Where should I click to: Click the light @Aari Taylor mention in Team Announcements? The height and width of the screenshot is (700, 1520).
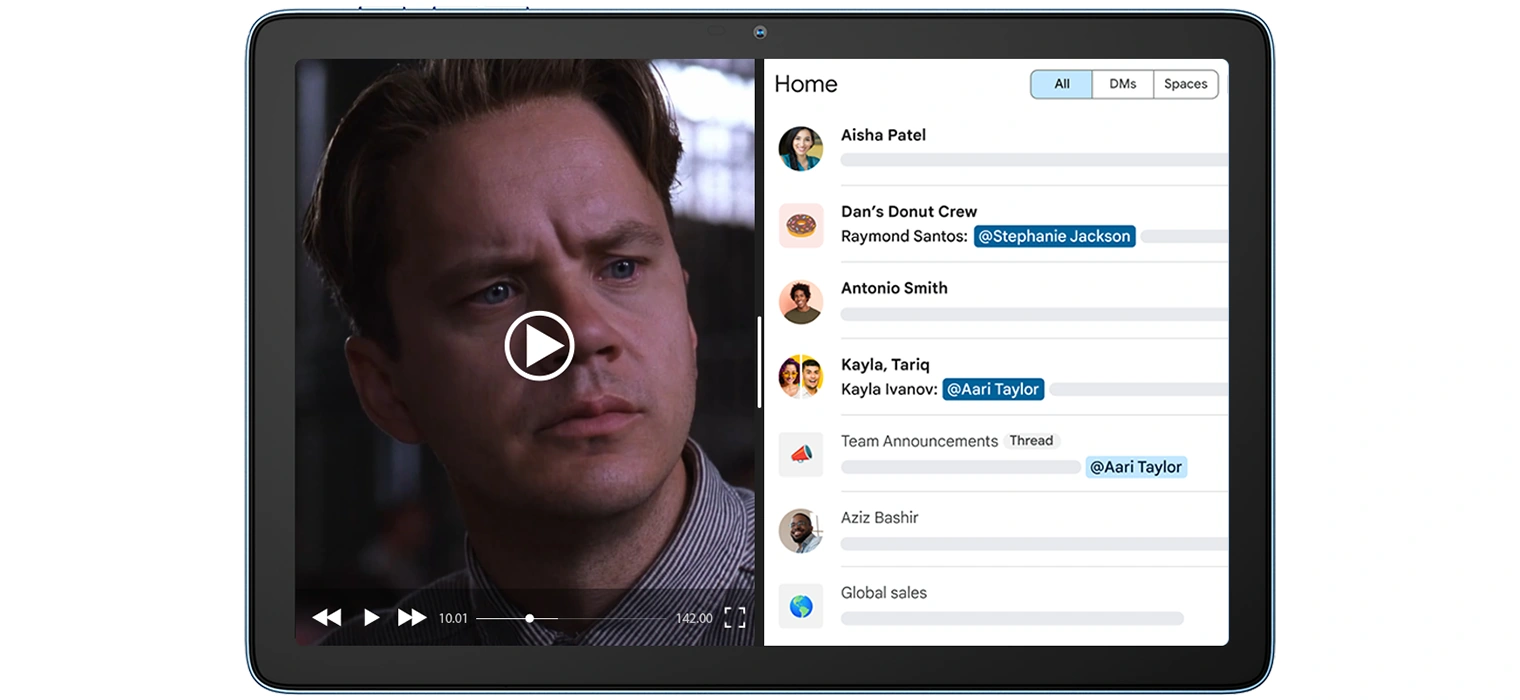[1136, 467]
